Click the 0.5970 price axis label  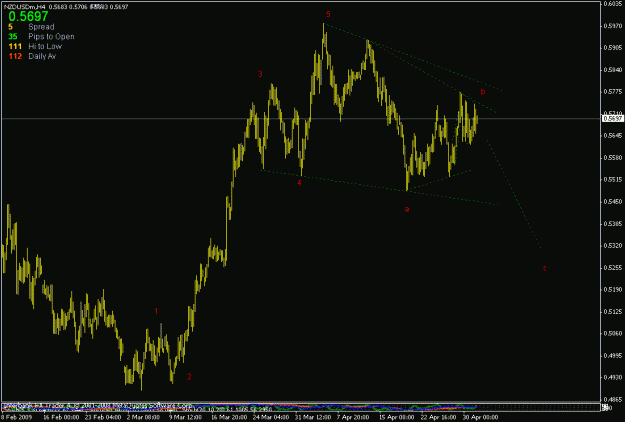click(x=613, y=26)
